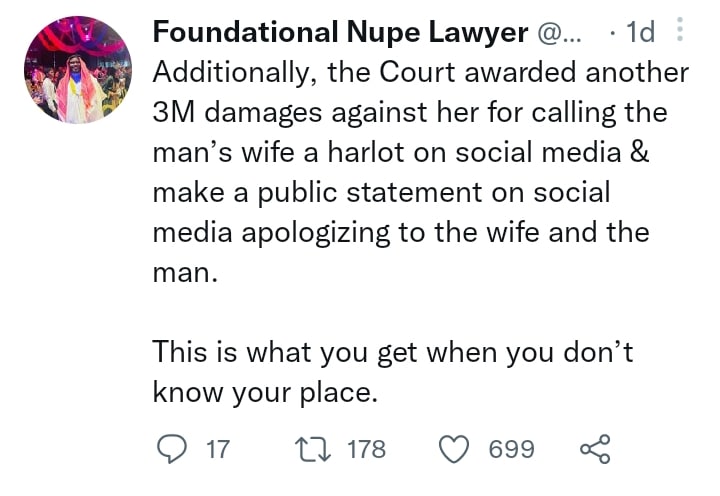
Task: Click the reply speech bubble icon
Action: click(x=173, y=449)
